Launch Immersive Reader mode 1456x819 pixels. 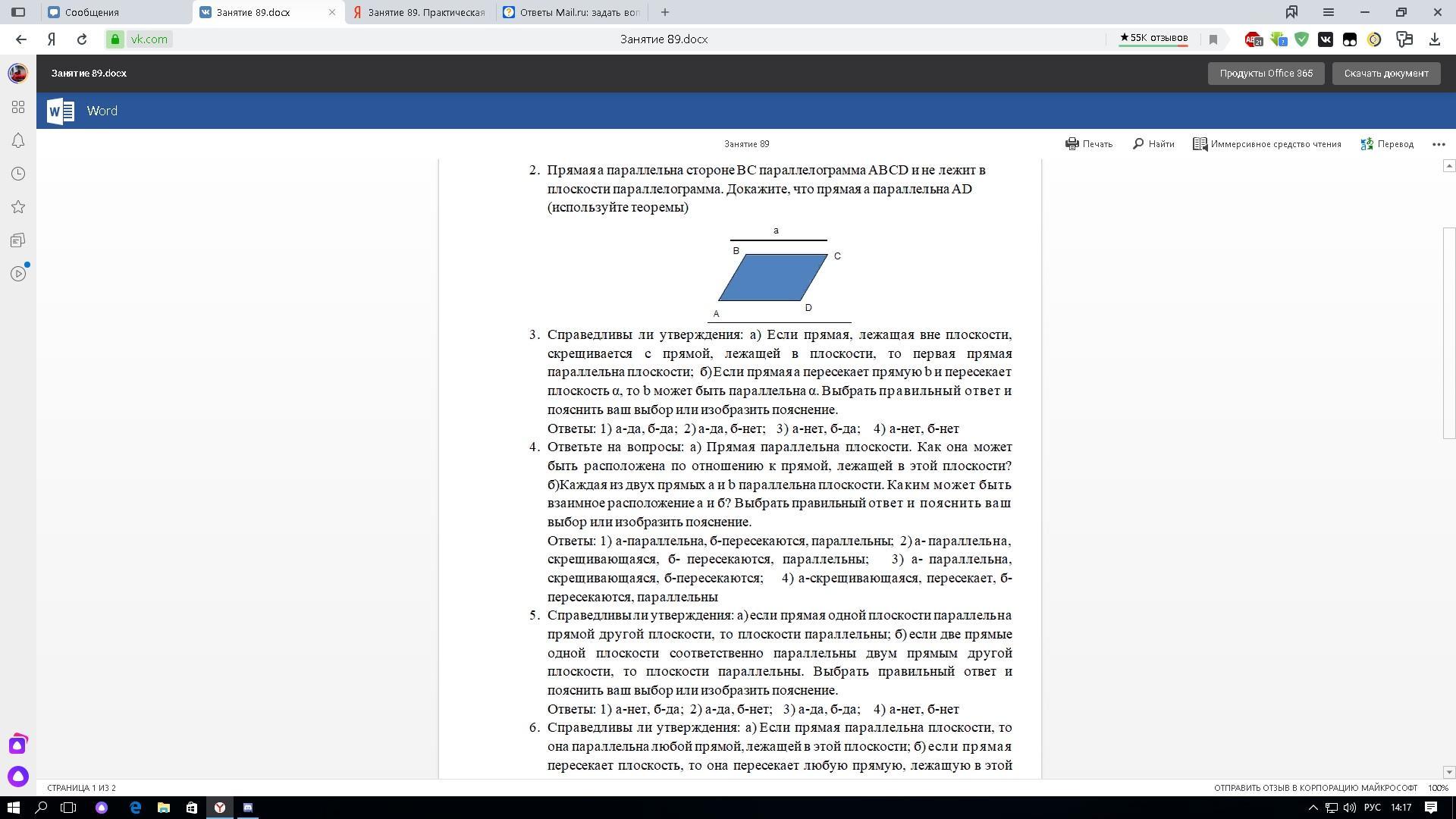coord(1267,144)
